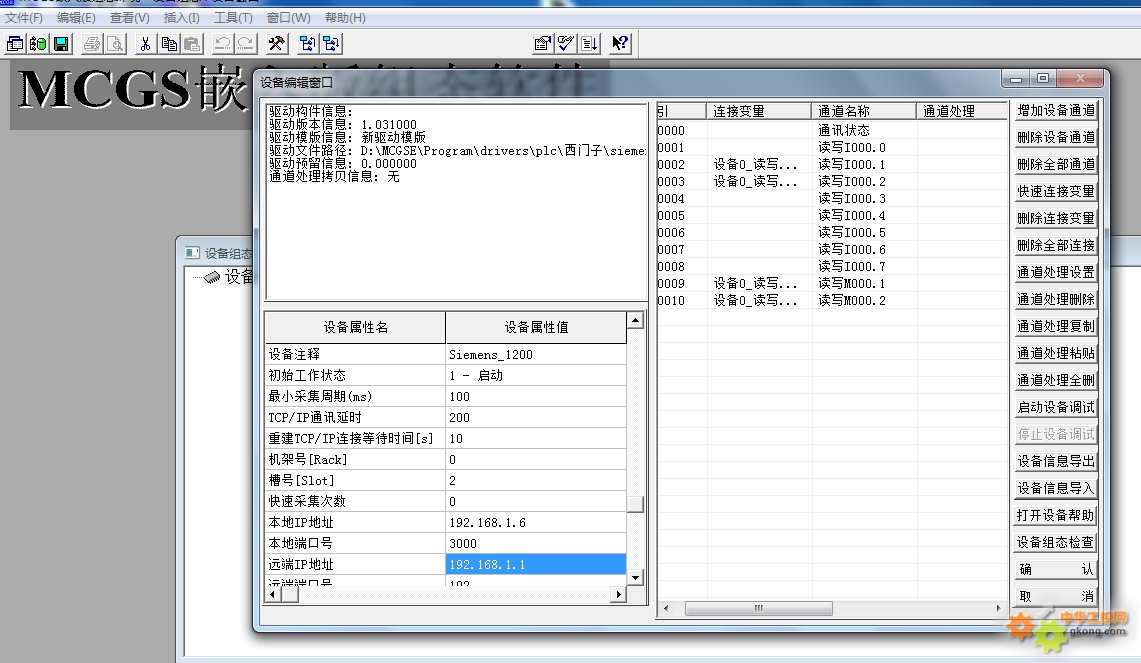This screenshot has width=1141, height=663.
Task: Click the undo arrow icon
Action: (x=223, y=44)
